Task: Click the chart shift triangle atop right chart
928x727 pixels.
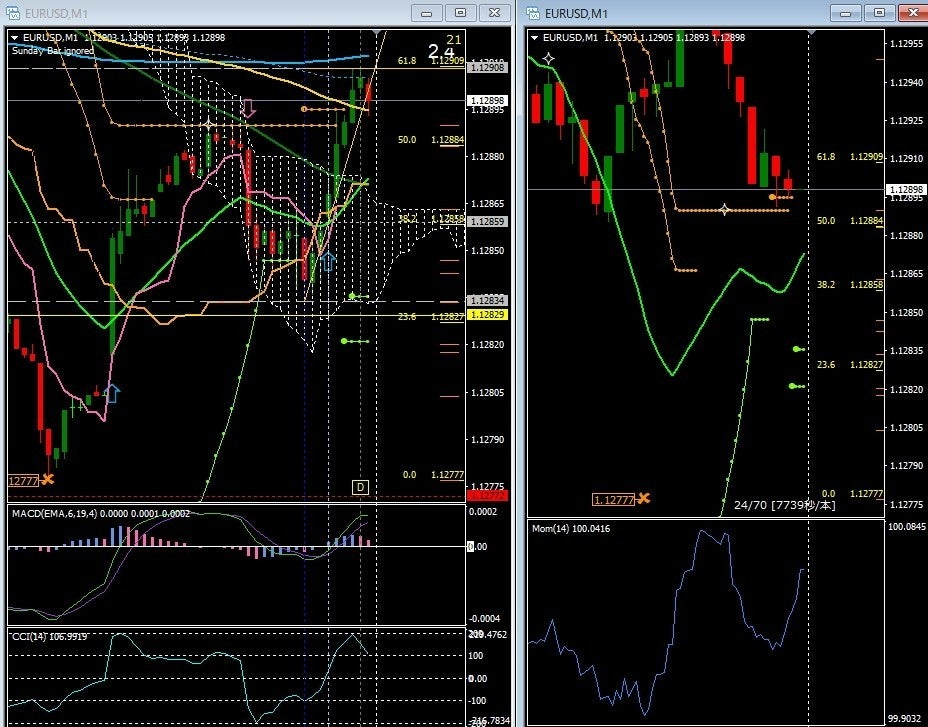Action: coord(811,31)
